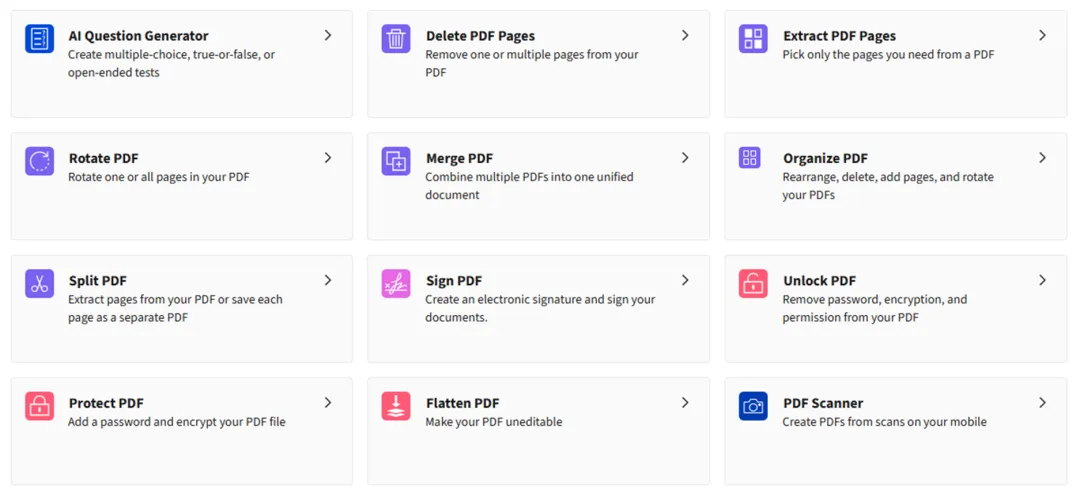
Task: Open the Merge PDF title link
Action: pos(459,158)
